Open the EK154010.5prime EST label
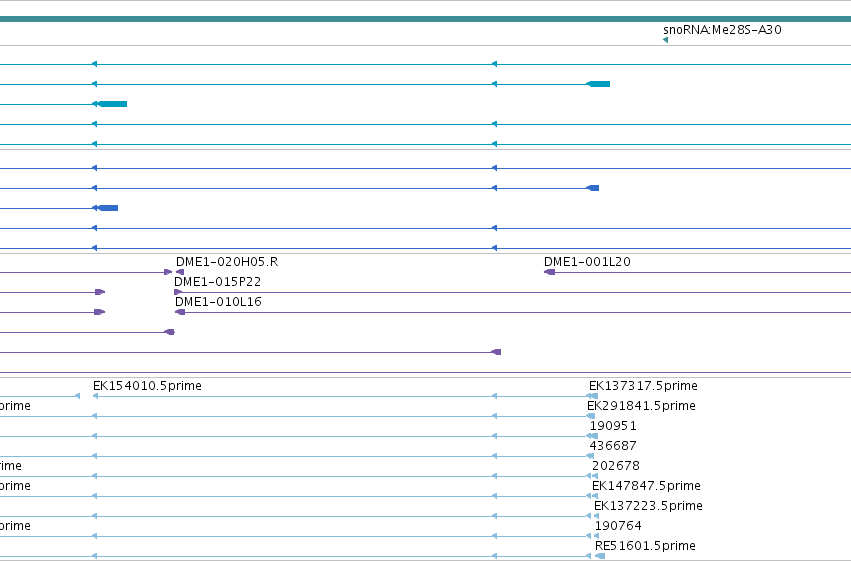851x561 pixels. click(147, 386)
